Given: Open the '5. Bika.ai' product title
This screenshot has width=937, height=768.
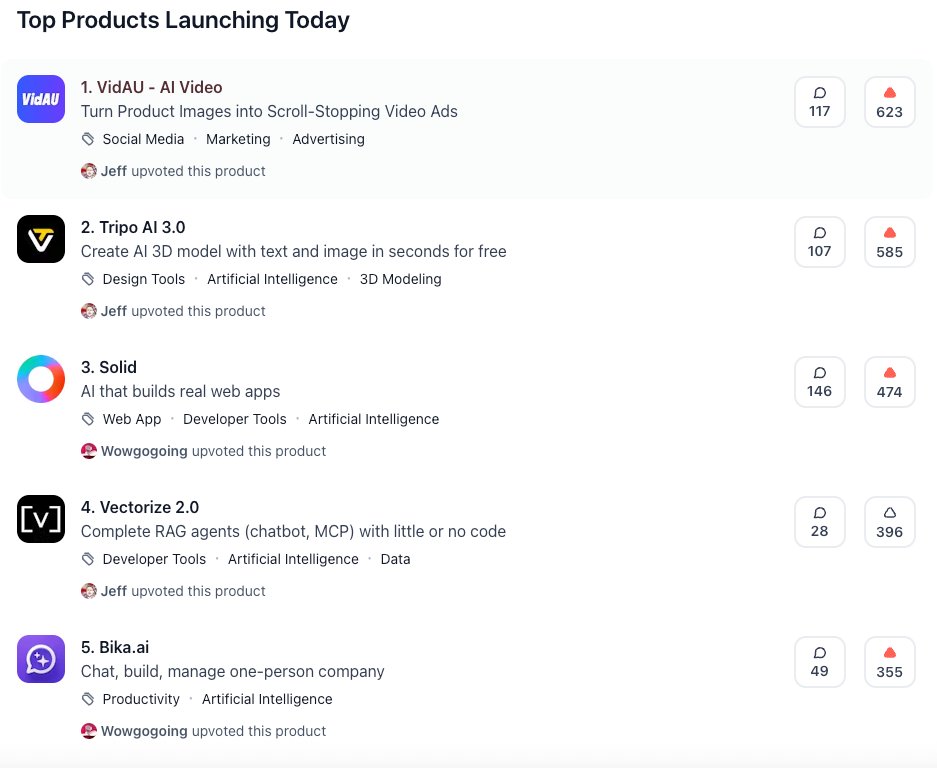Looking at the screenshot, I should (x=115, y=647).
